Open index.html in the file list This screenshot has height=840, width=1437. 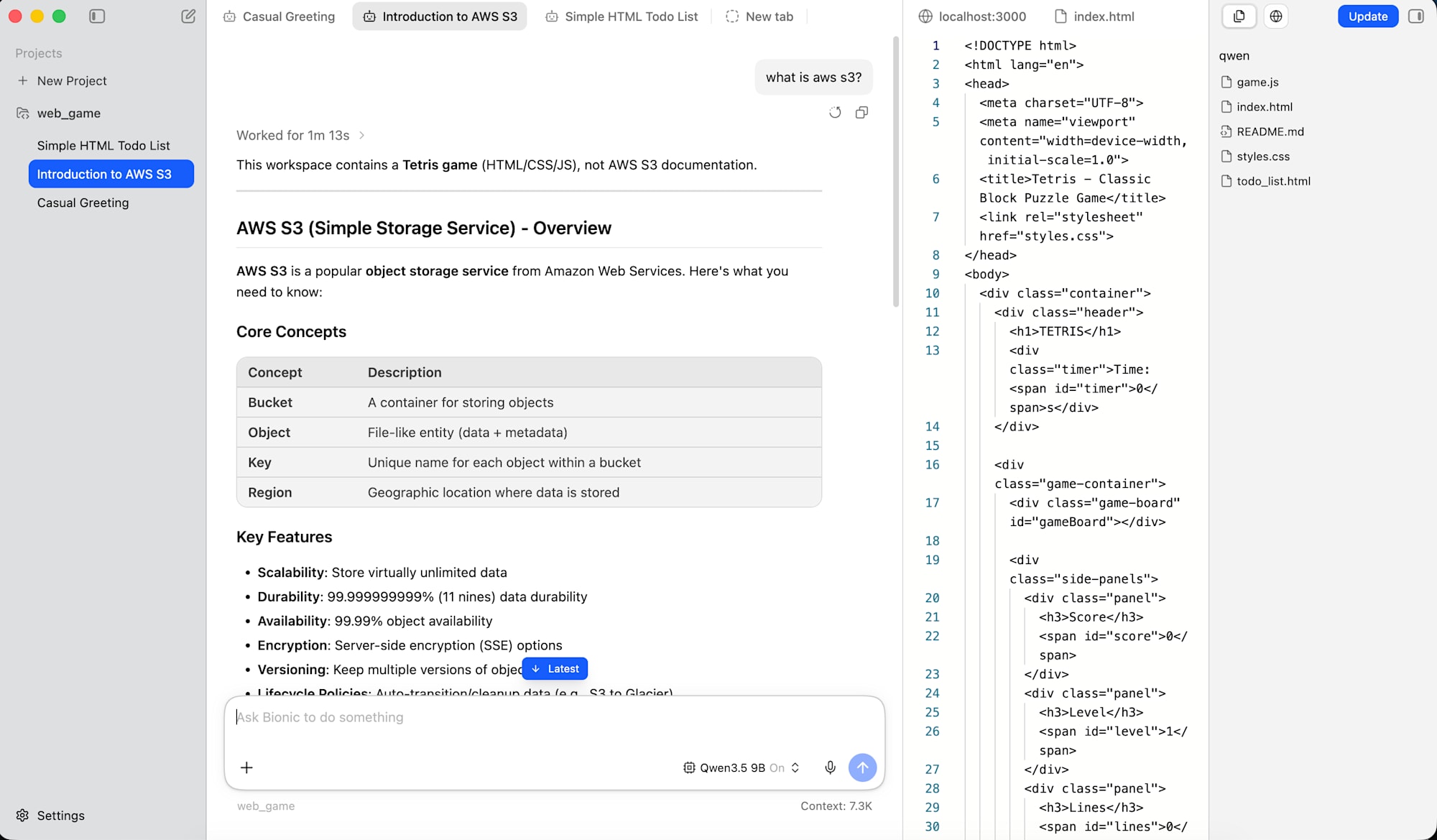tap(1264, 106)
